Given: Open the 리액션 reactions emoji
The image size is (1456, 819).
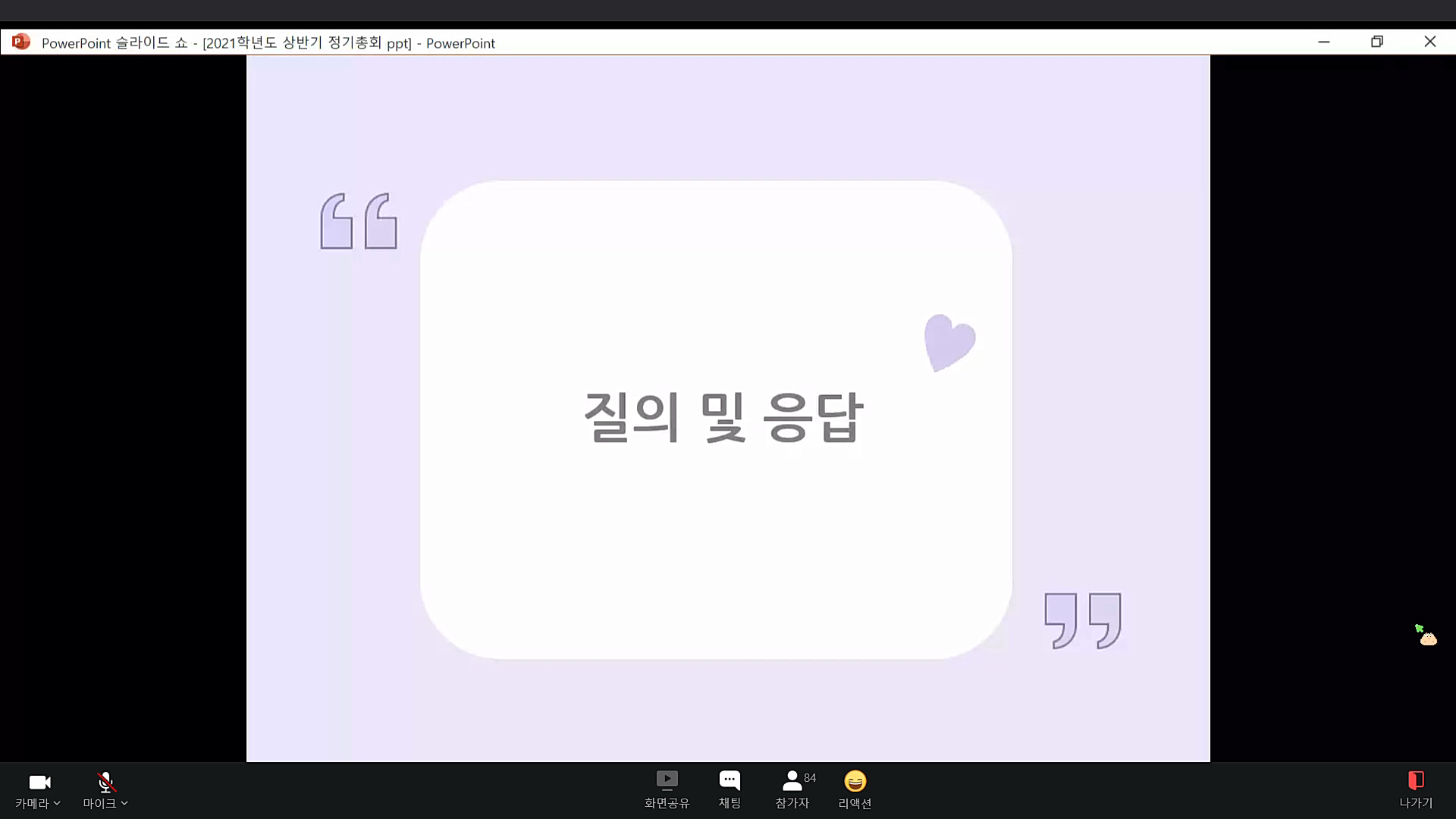Looking at the screenshot, I should click(x=855, y=780).
